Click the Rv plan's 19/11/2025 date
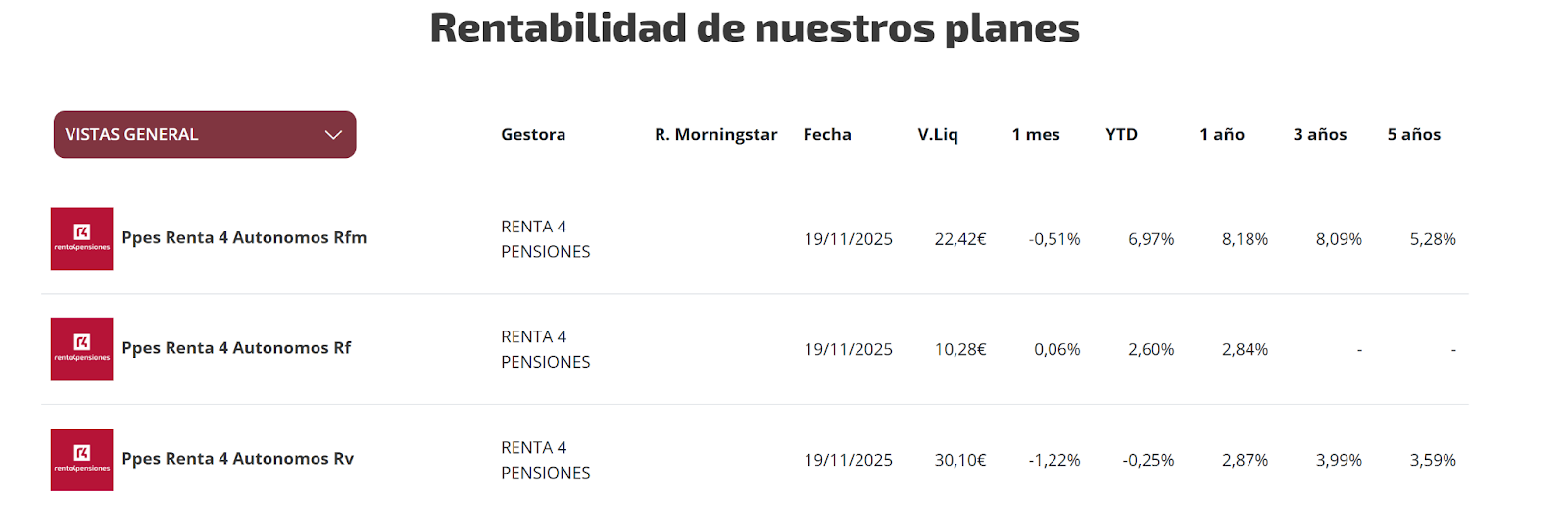 [849, 460]
